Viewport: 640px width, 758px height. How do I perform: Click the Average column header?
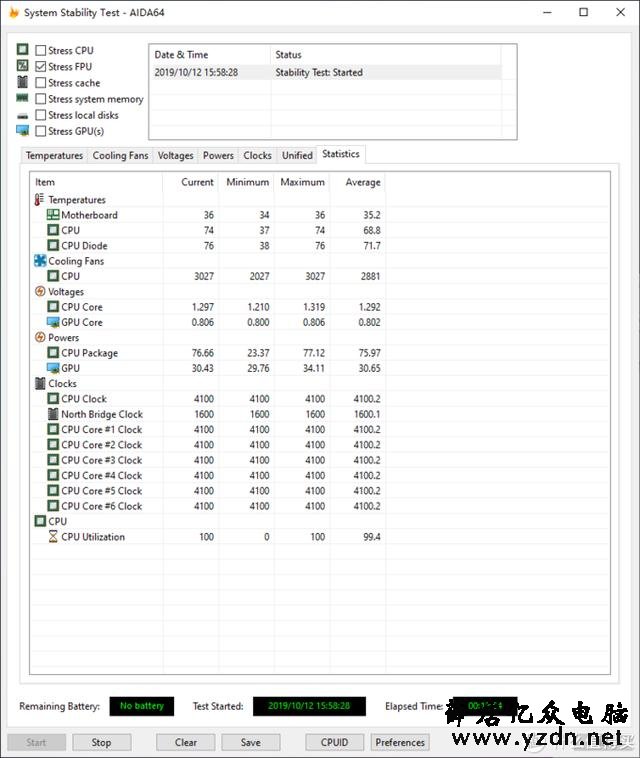[x=358, y=182]
